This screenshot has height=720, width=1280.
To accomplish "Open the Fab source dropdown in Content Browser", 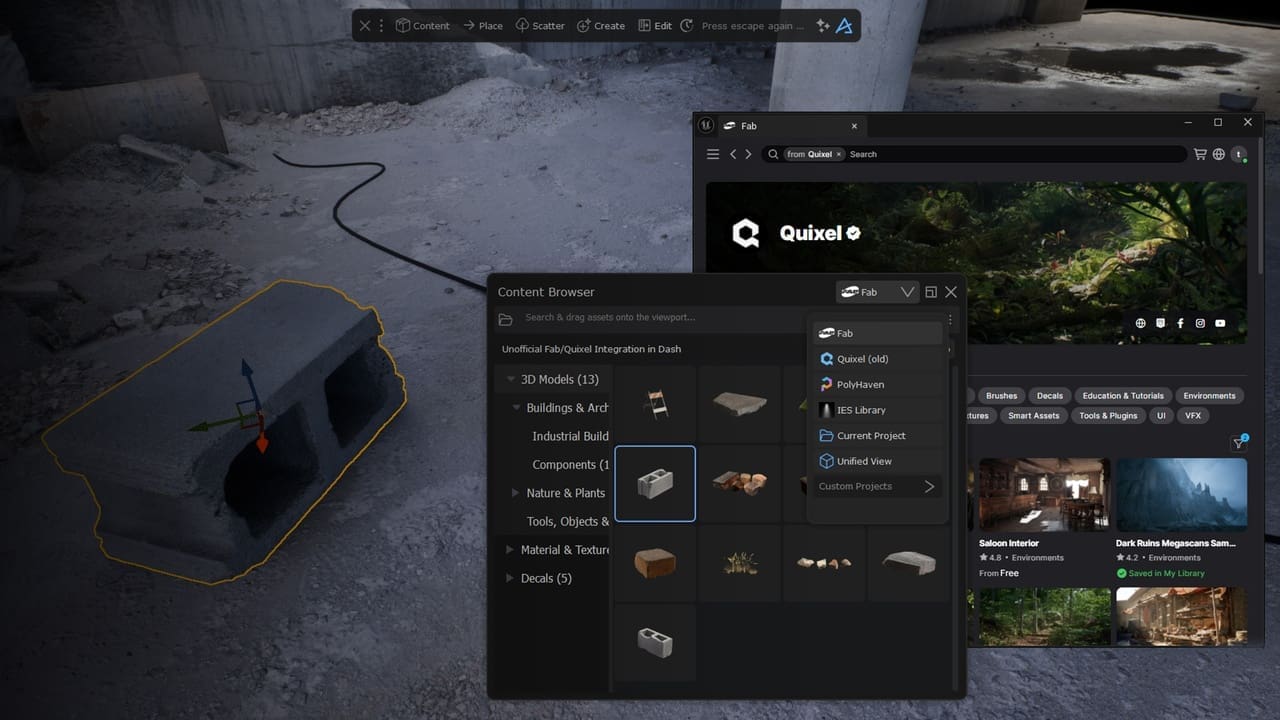I will point(877,292).
